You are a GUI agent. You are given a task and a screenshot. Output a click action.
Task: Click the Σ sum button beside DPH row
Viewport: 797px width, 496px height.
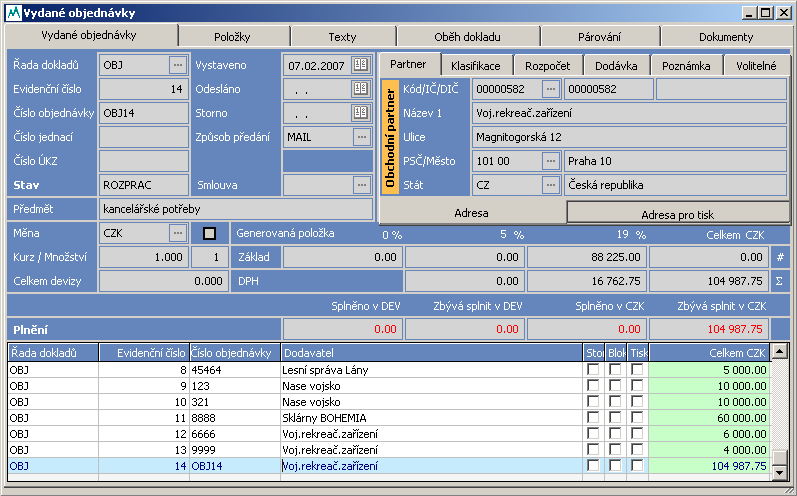coord(780,281)
